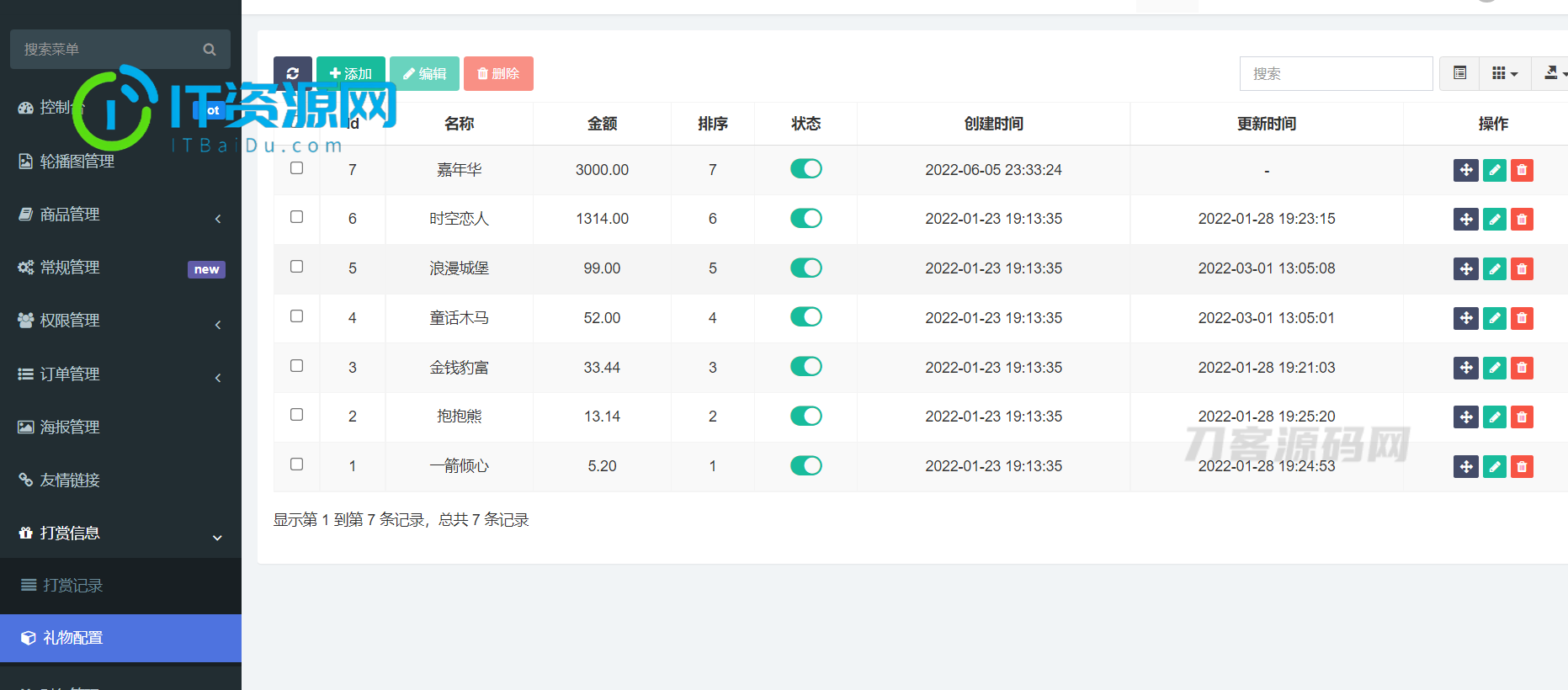Disable status switch for 金钱豹富
1568x690 pixels.
coord(805,367)
